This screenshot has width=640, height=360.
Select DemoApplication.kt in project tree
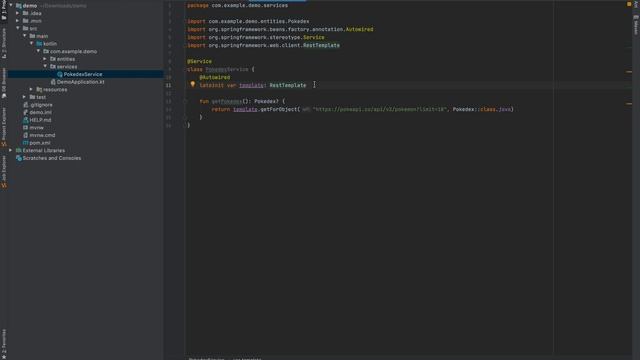coord(80,82)
